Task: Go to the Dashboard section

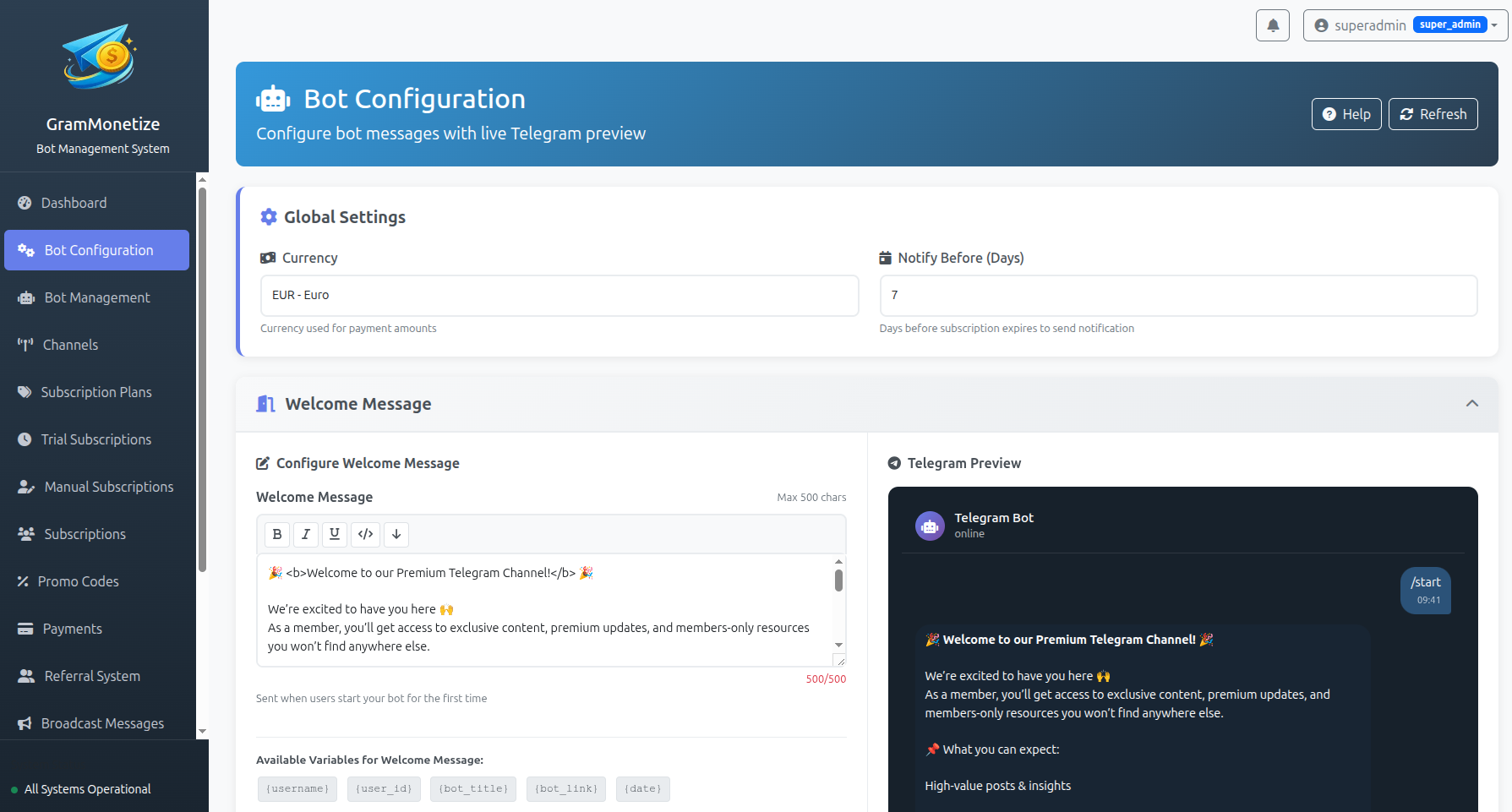Action: click(x=74, y=203)
